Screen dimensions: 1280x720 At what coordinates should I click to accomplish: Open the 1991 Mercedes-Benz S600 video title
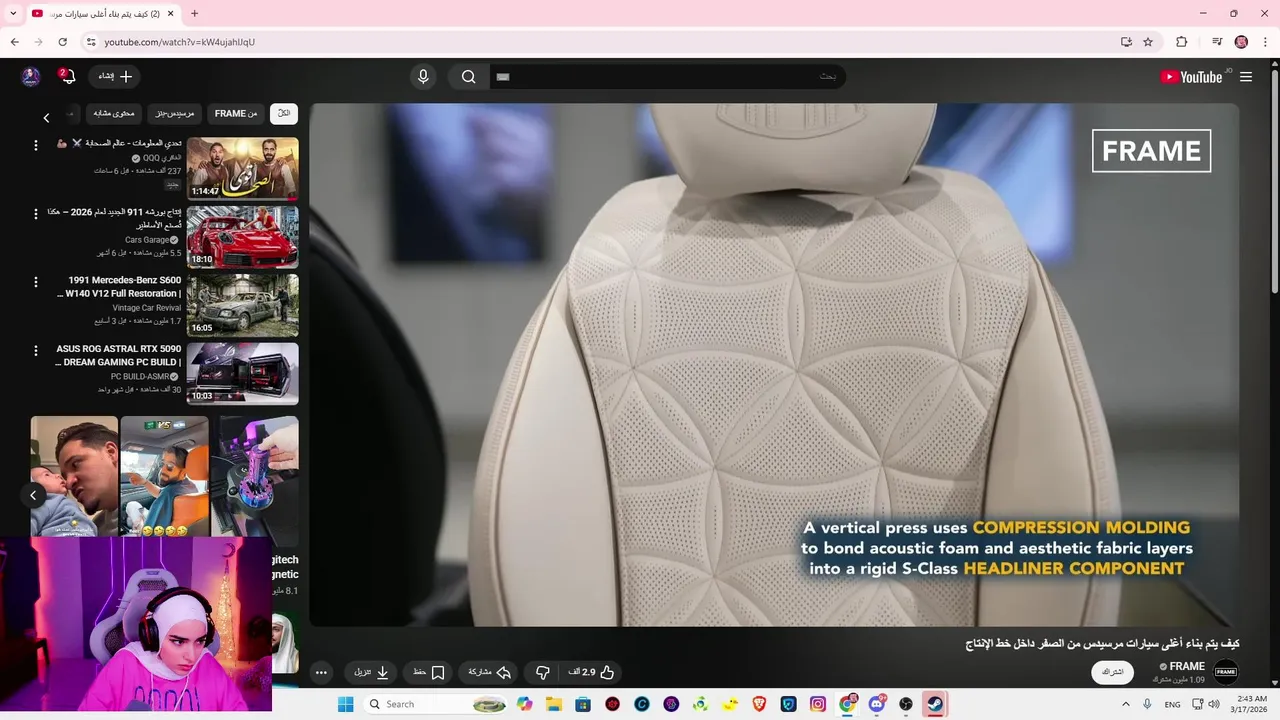120,287
